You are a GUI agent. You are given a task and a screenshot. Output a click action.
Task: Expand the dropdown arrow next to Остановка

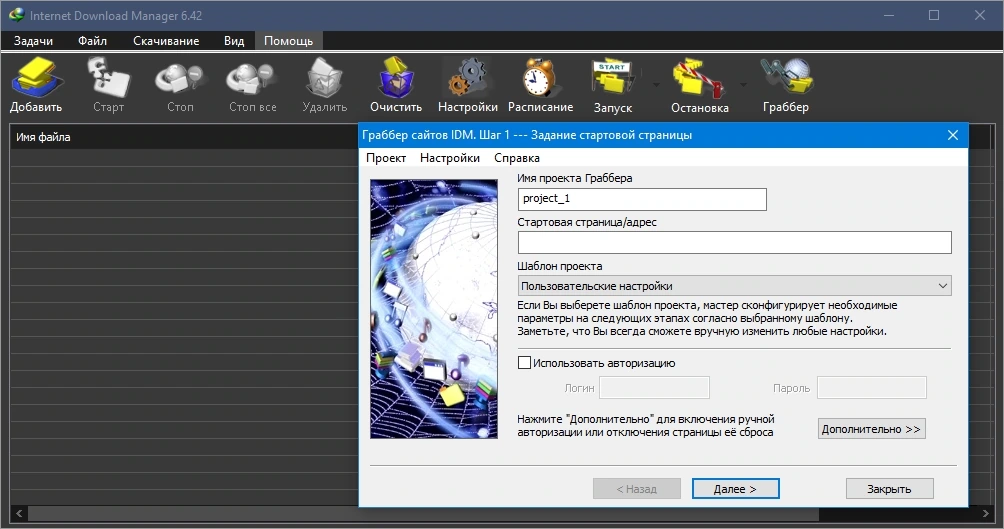tap(743, 85)
